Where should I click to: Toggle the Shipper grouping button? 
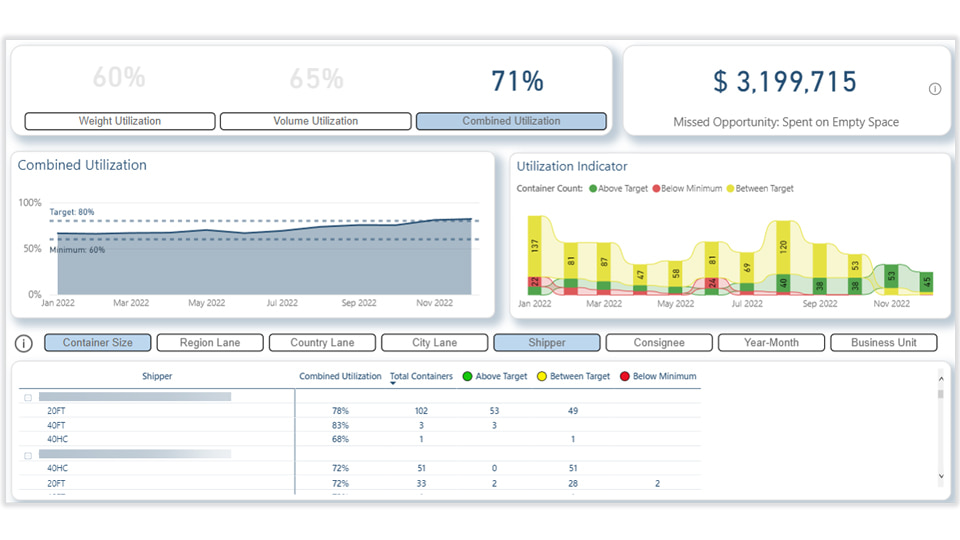tap(547, 343)
